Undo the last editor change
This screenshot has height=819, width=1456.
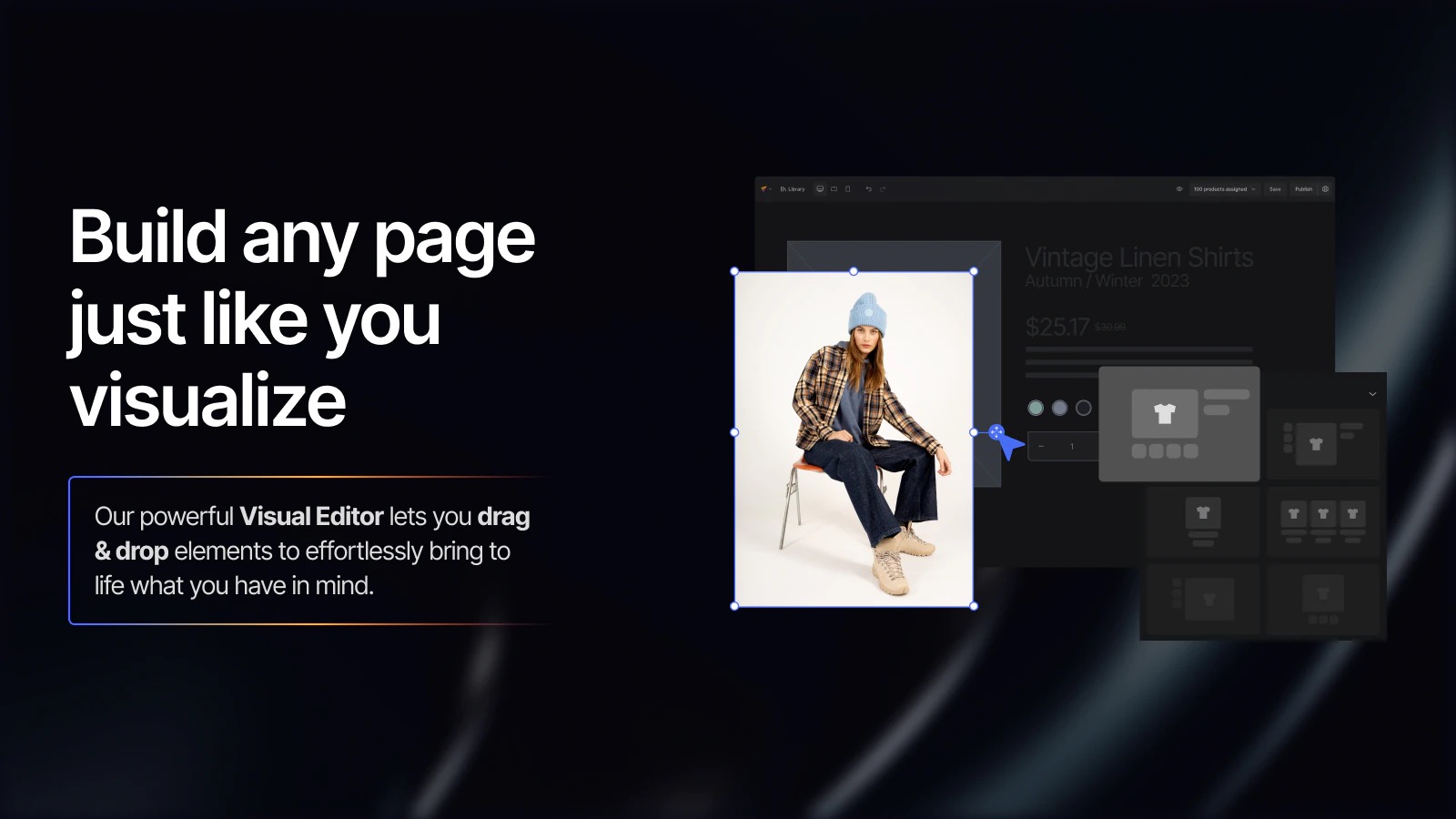pyautogui.click(x=869, y=189)
